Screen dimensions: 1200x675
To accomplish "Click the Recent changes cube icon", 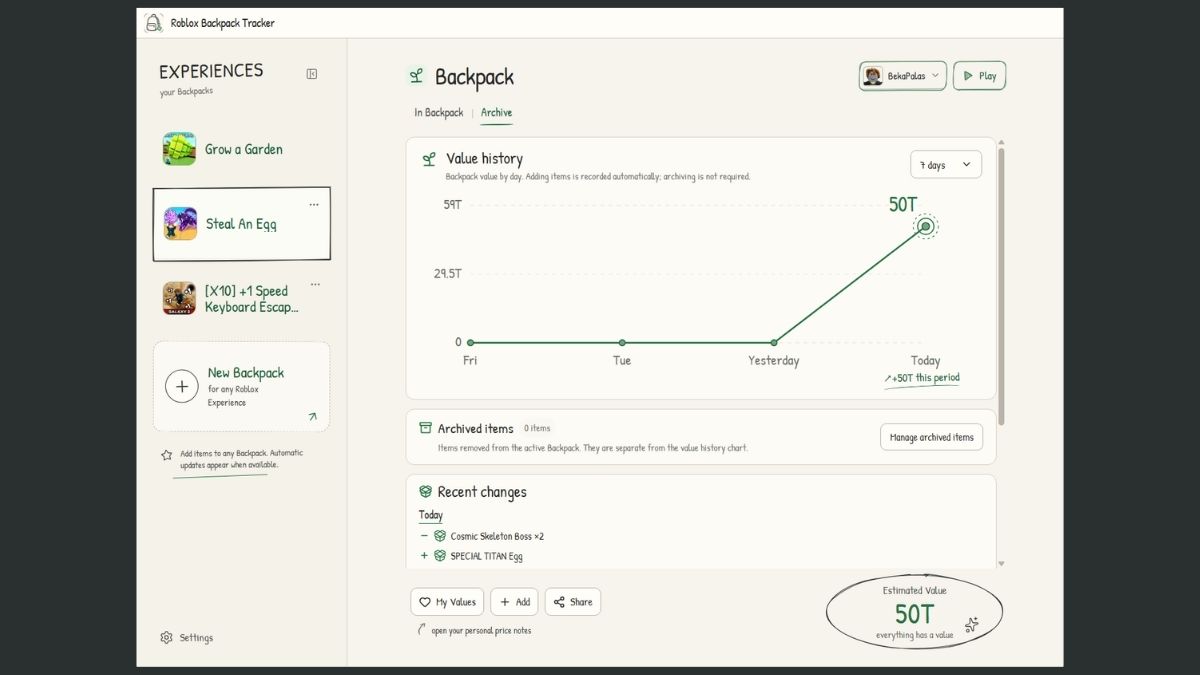I will (x=426, y=492).
